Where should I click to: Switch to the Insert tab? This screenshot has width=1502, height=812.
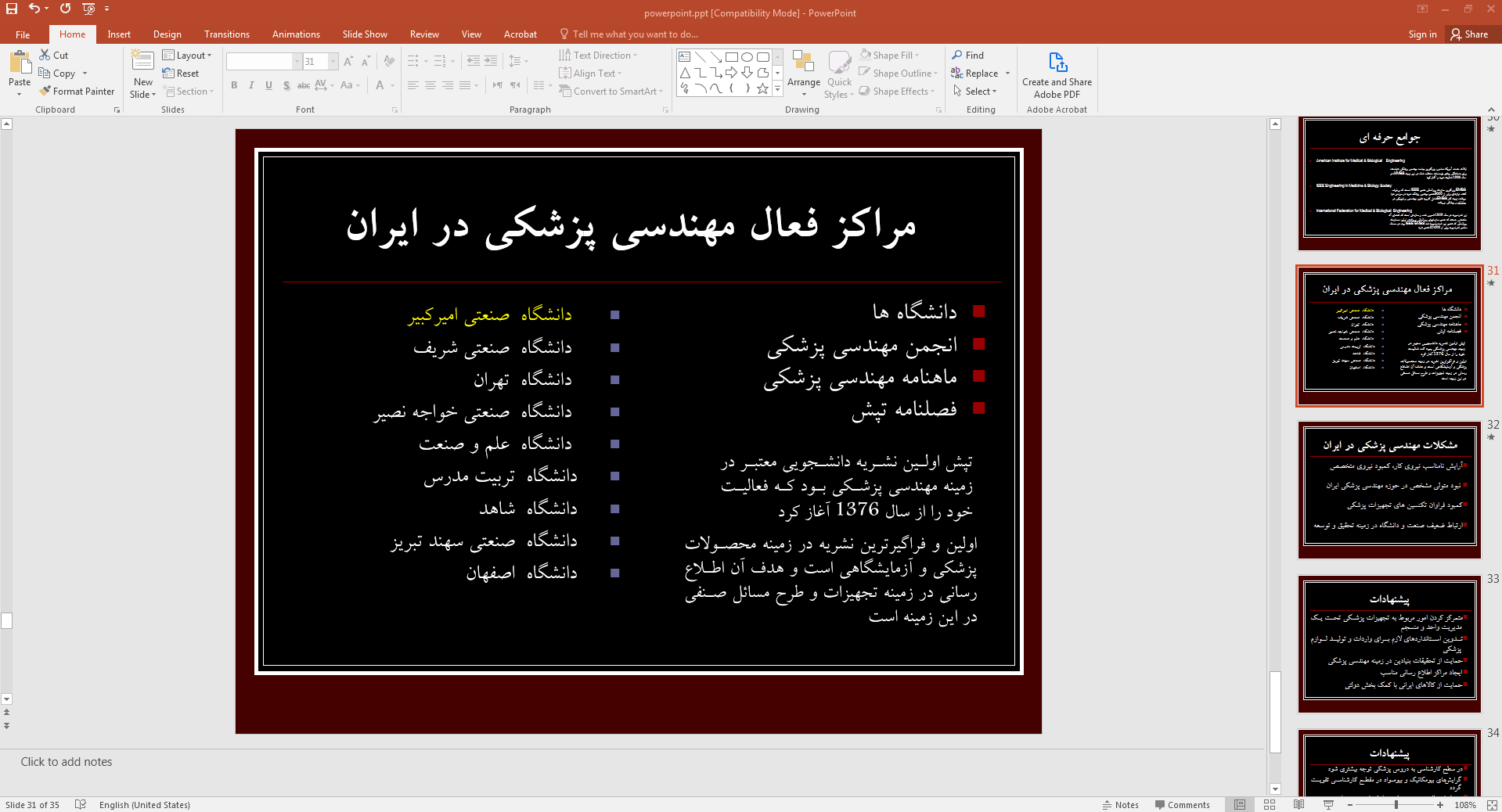(119, 34)
